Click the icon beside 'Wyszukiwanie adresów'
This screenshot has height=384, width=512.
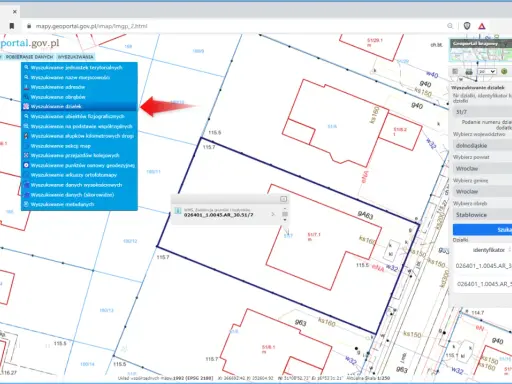tap(26, 87)
